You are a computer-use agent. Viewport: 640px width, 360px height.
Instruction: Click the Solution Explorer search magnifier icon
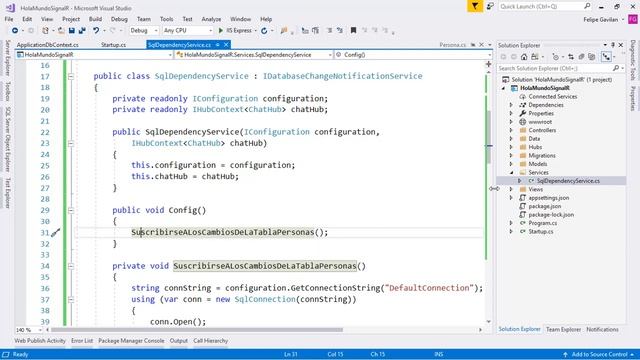click(x=616, y=68)
